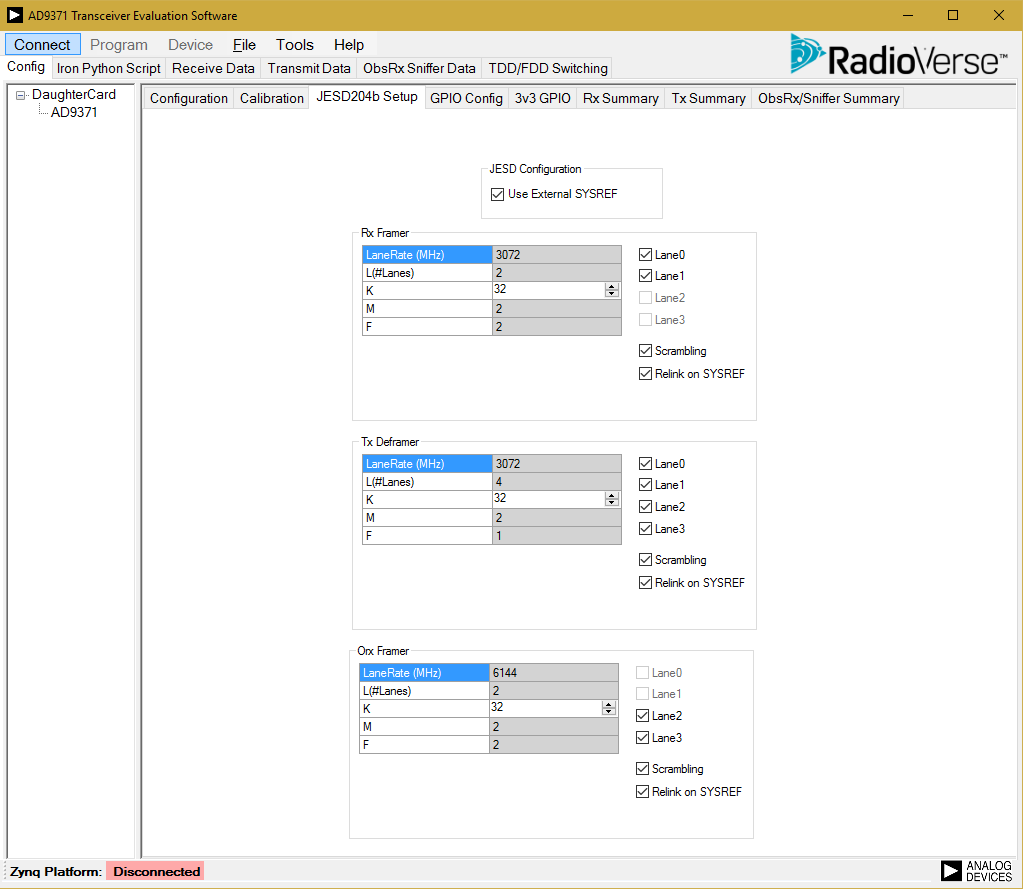The image size is (1023, 889).
Task: Click the RadioVerse logo icon
Action: (x=807, y=55)
